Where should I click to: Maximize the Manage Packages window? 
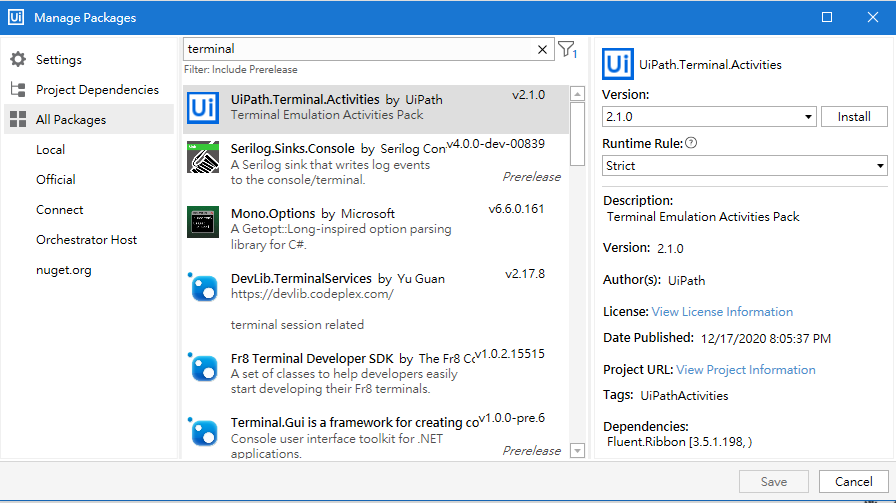tap(827, 17)
